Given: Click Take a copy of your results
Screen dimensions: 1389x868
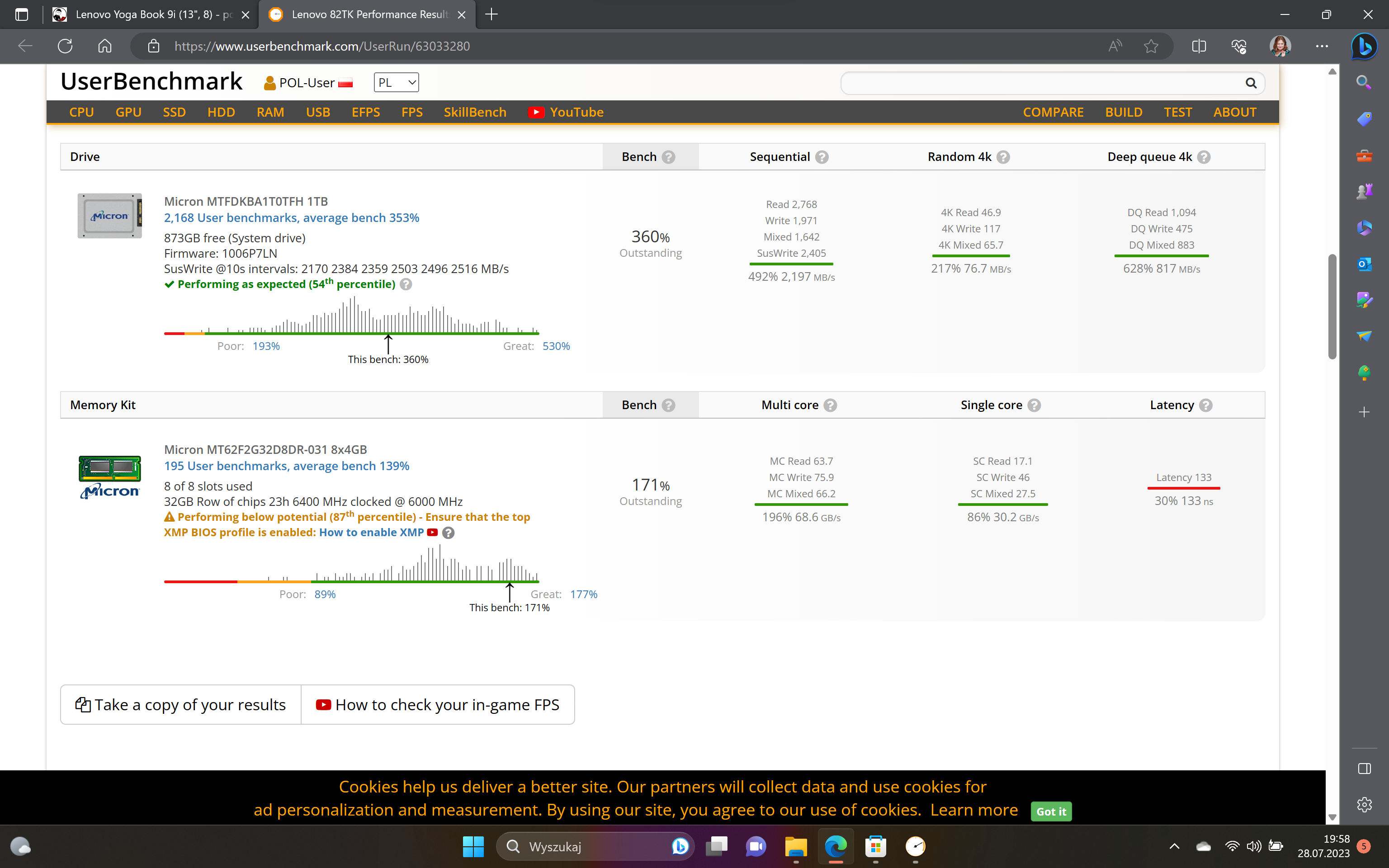Looking at the screenshot, I should [x=181, y=704].
